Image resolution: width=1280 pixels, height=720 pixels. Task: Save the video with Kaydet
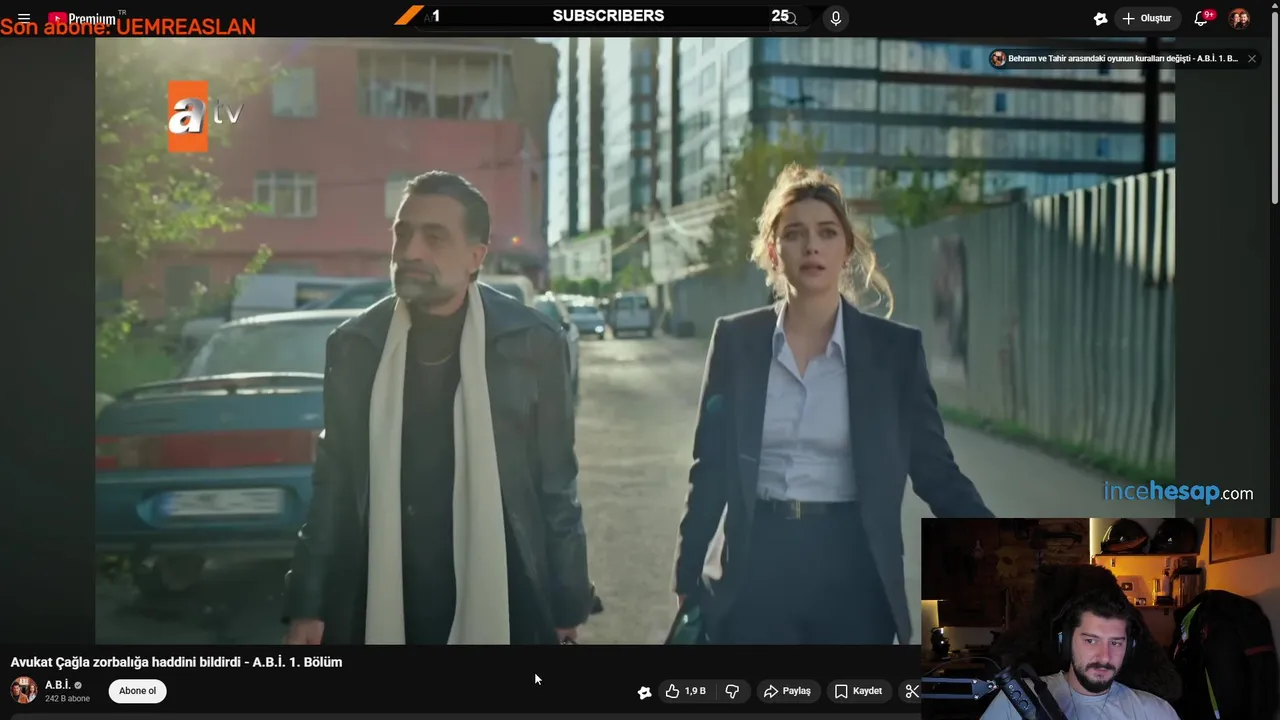[x=859, y=691]
